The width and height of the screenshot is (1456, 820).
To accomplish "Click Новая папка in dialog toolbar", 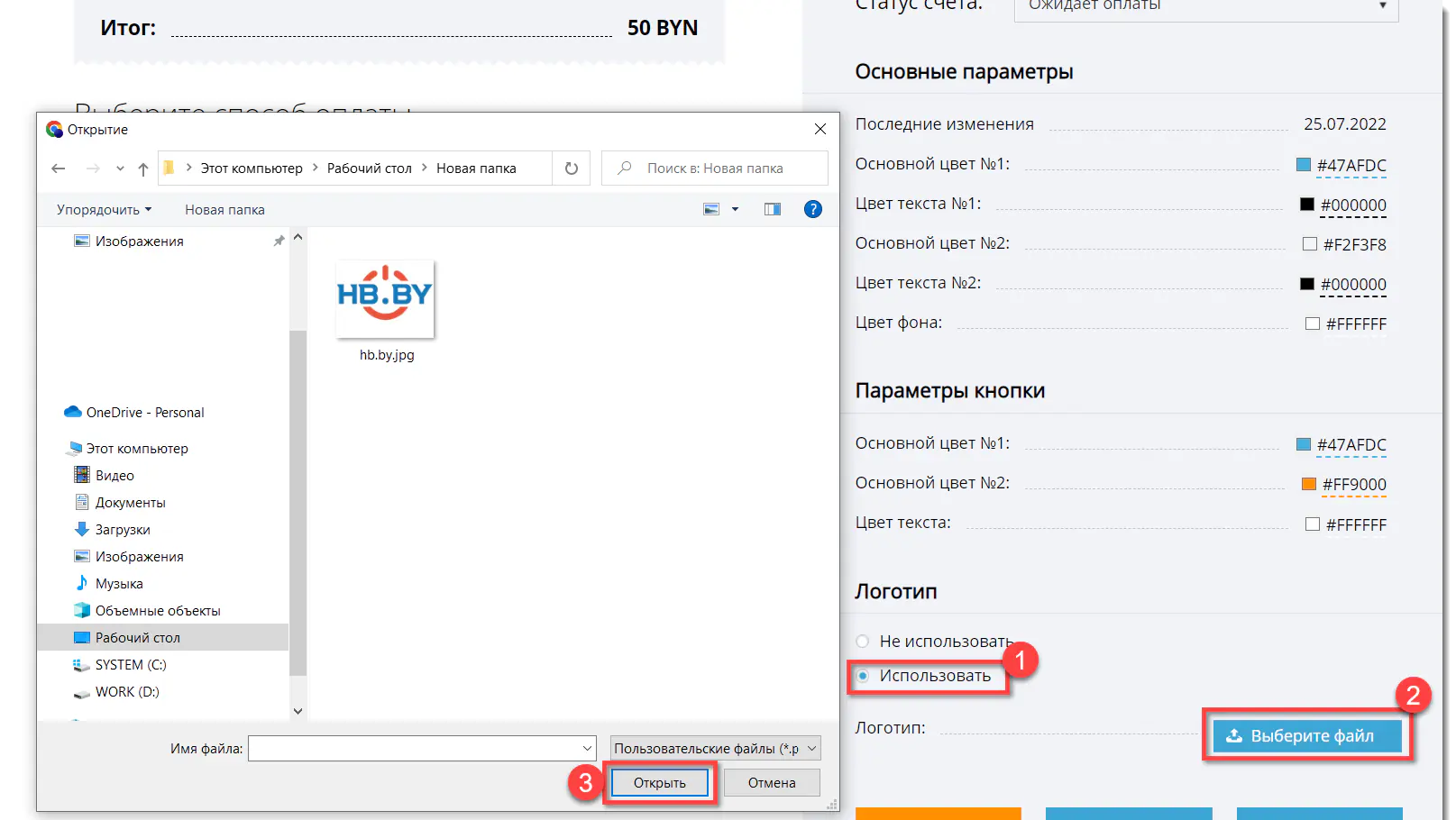I will [x=224, y=210].
